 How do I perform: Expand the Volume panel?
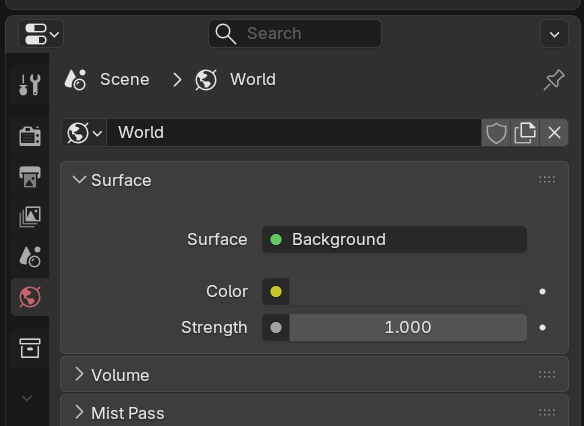pyautogui.click(x=79, y=375)
